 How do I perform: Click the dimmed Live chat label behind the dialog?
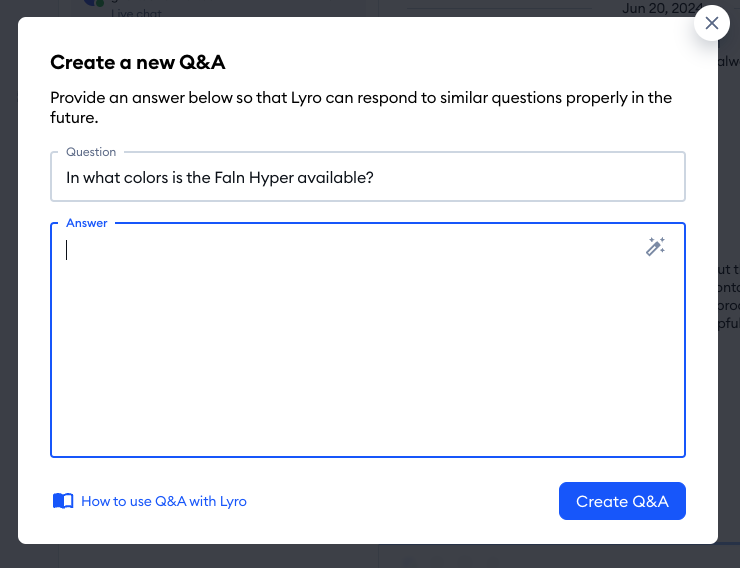(136, 14)
